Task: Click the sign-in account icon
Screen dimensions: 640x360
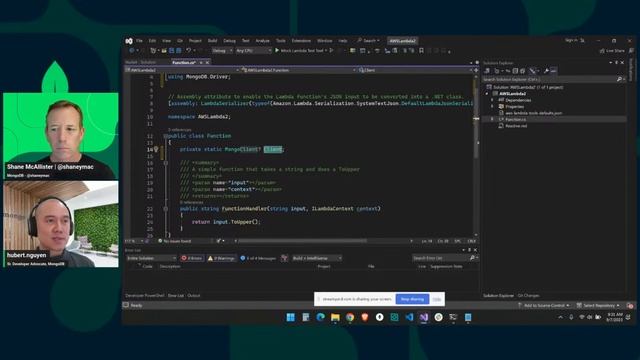Action: [582, 40]
